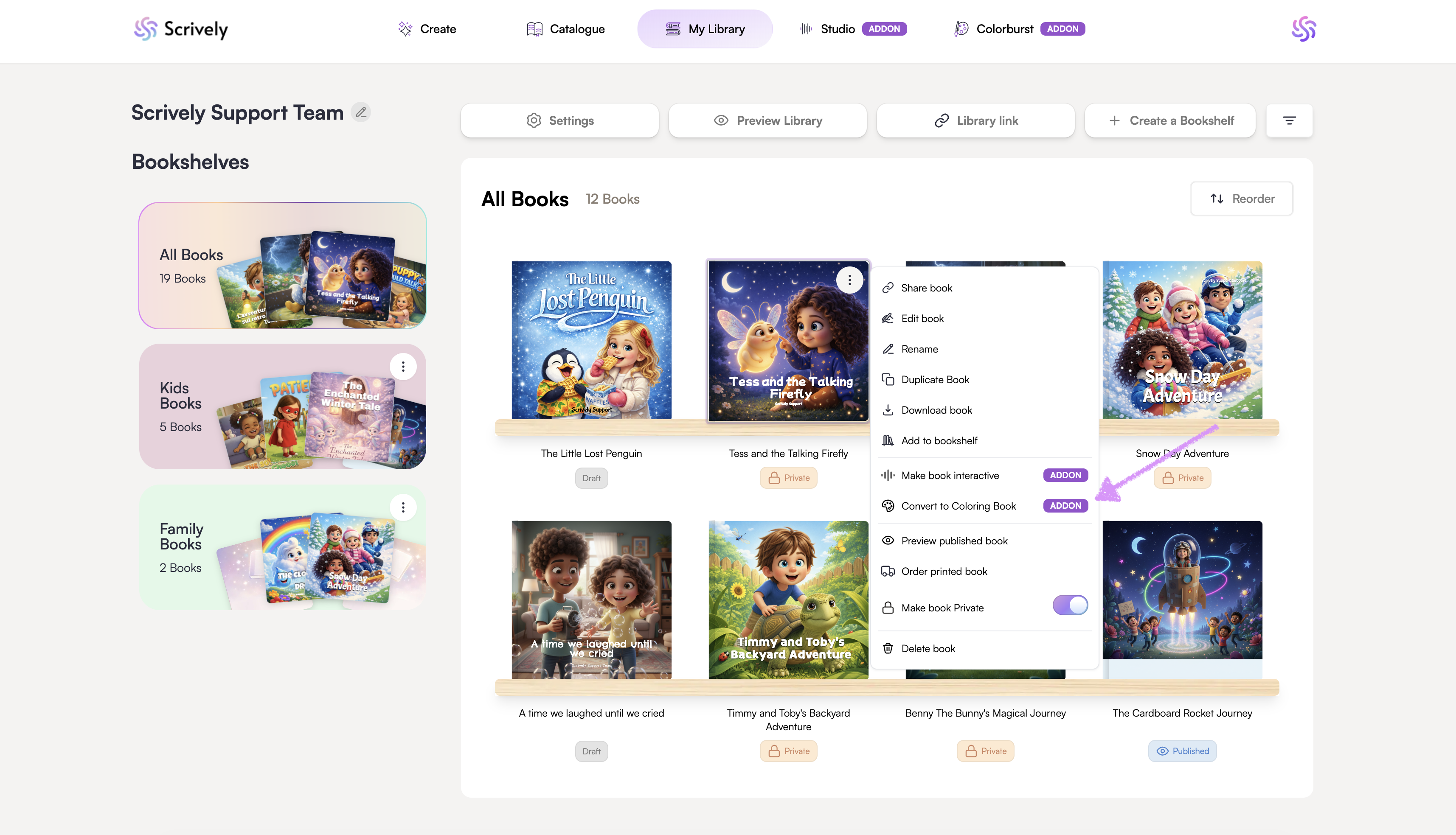Toggle Preview published book eye option
Image resolution: width=1456 pixels, height=835 pixels.
tap(953, 541)
